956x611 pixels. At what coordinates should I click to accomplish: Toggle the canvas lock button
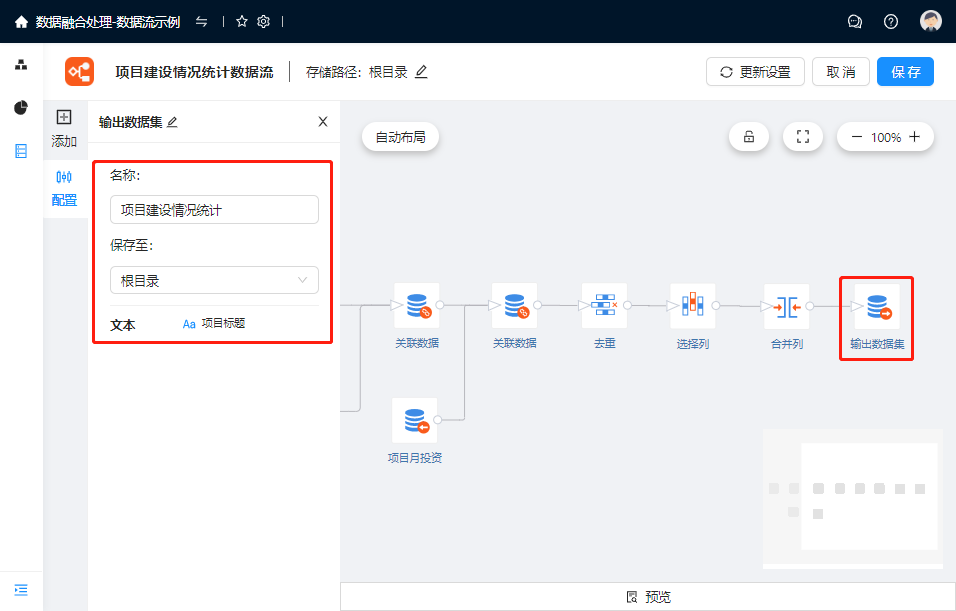point(749,137)
